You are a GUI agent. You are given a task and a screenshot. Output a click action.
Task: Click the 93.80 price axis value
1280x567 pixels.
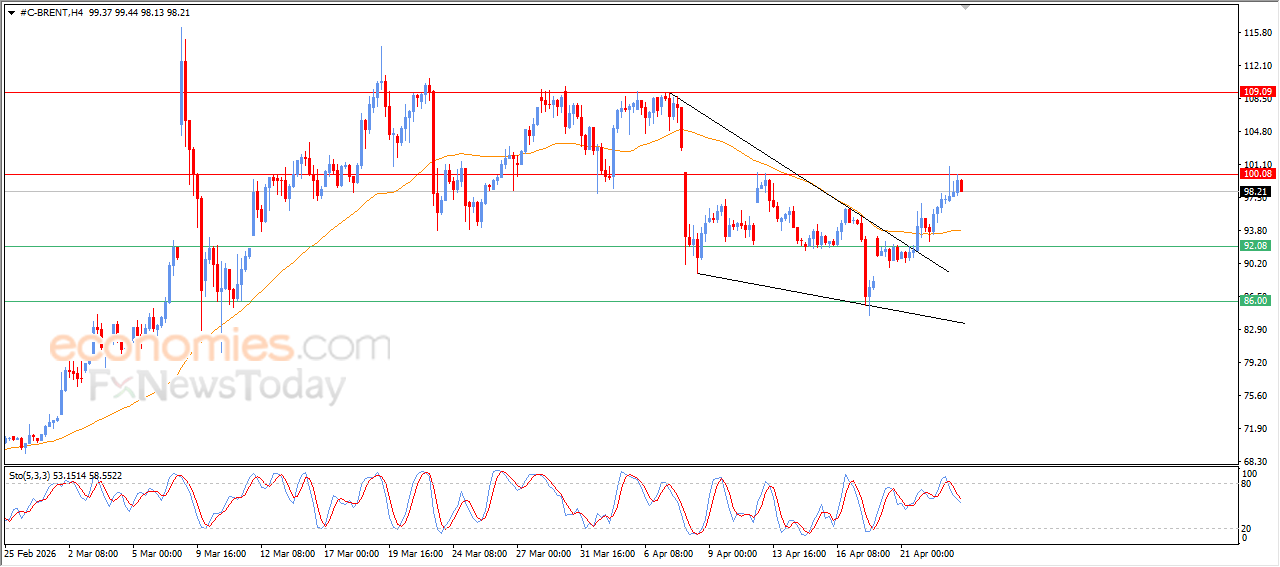(1256, 231)
